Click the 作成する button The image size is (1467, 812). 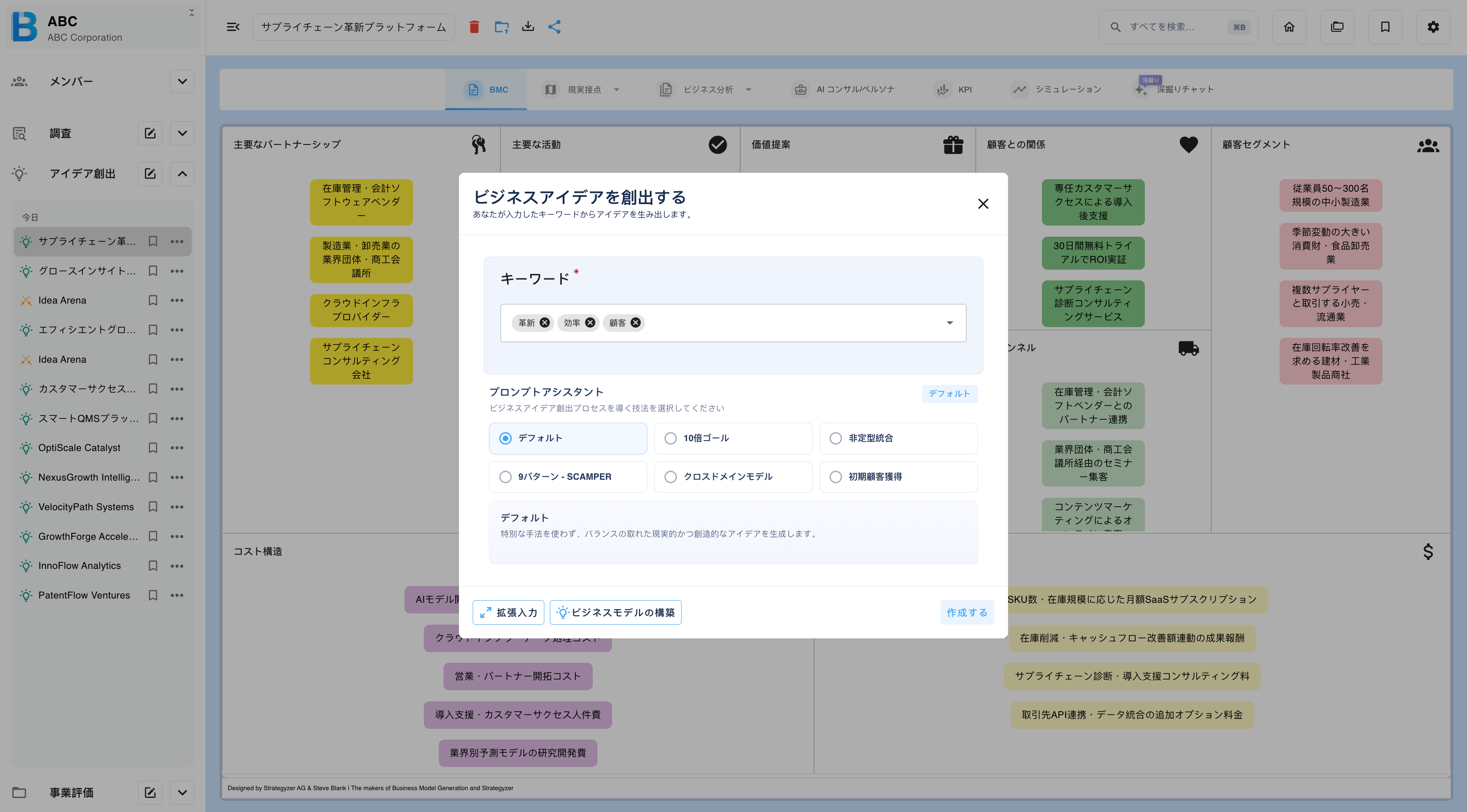[966, 612]
